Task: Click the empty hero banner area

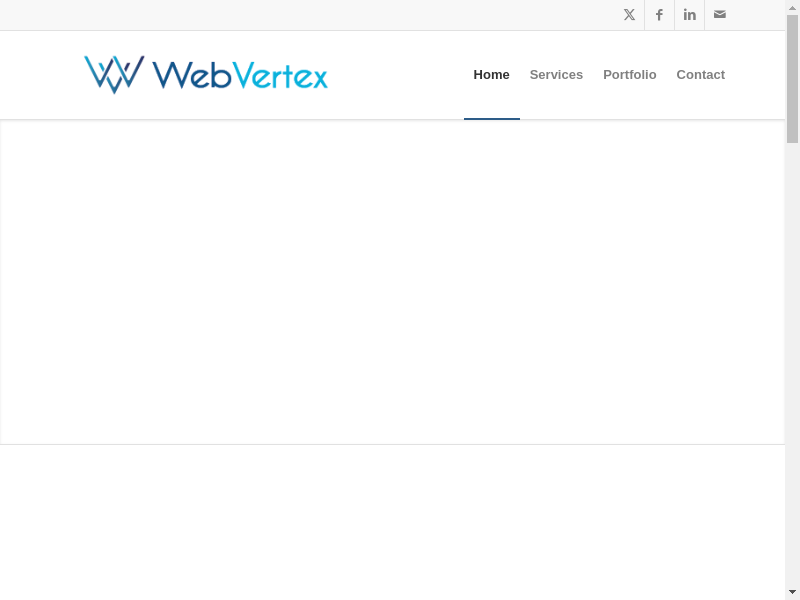Action: click(x=392, y=282)
